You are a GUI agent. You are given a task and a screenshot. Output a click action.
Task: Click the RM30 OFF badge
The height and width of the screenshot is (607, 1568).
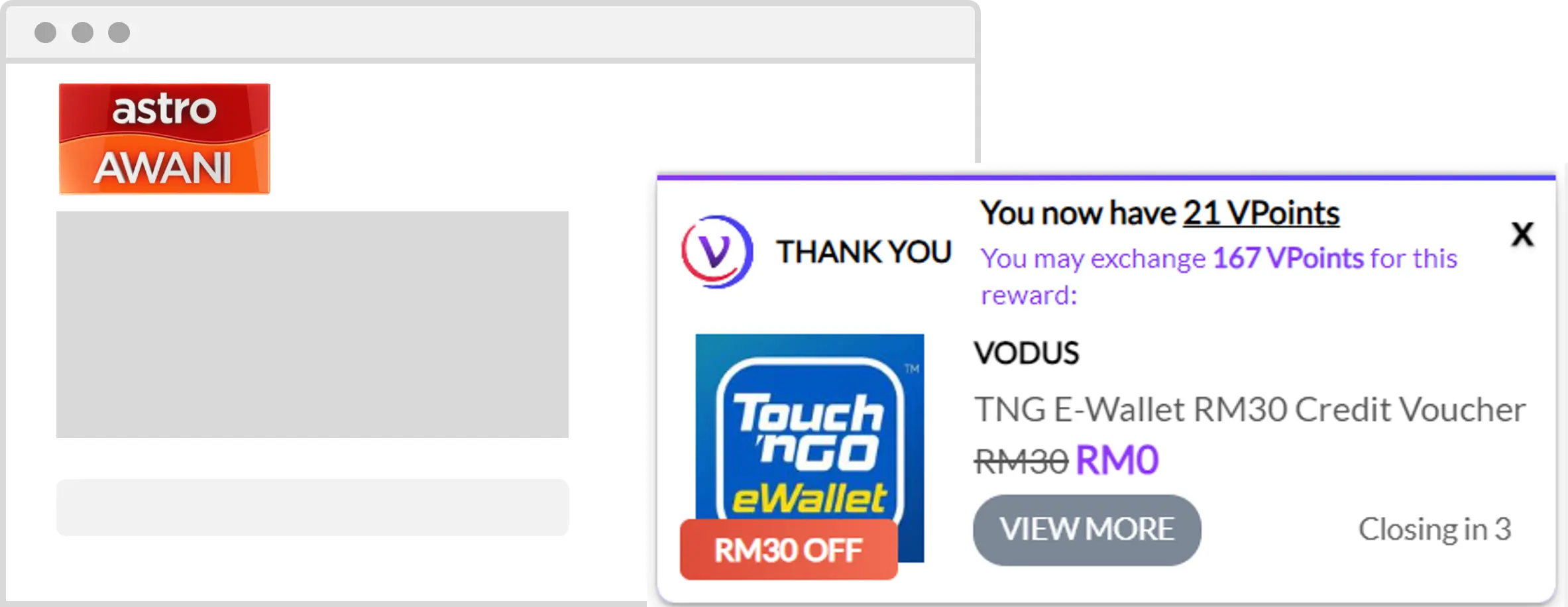(x=789, y=550)
